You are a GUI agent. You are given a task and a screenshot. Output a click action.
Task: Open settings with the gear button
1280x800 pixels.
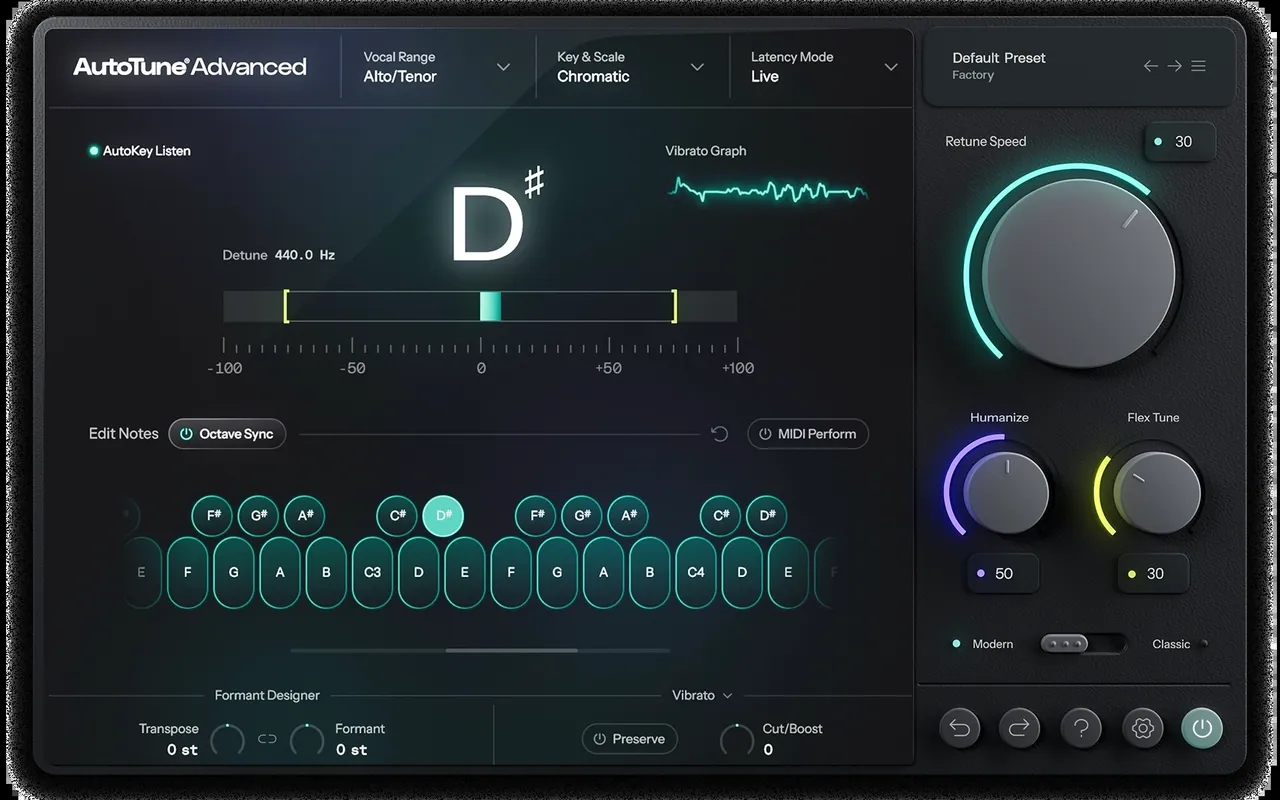(x=1142, y=728)
